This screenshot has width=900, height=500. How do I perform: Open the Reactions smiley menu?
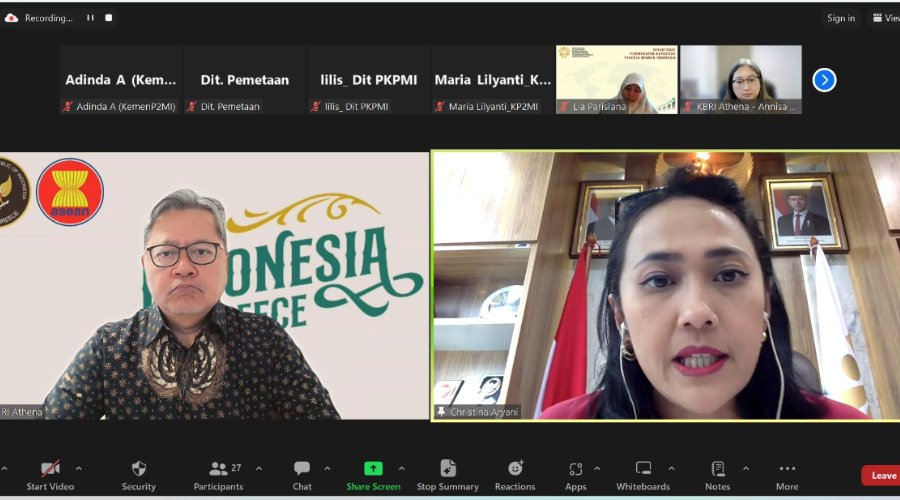515,469
